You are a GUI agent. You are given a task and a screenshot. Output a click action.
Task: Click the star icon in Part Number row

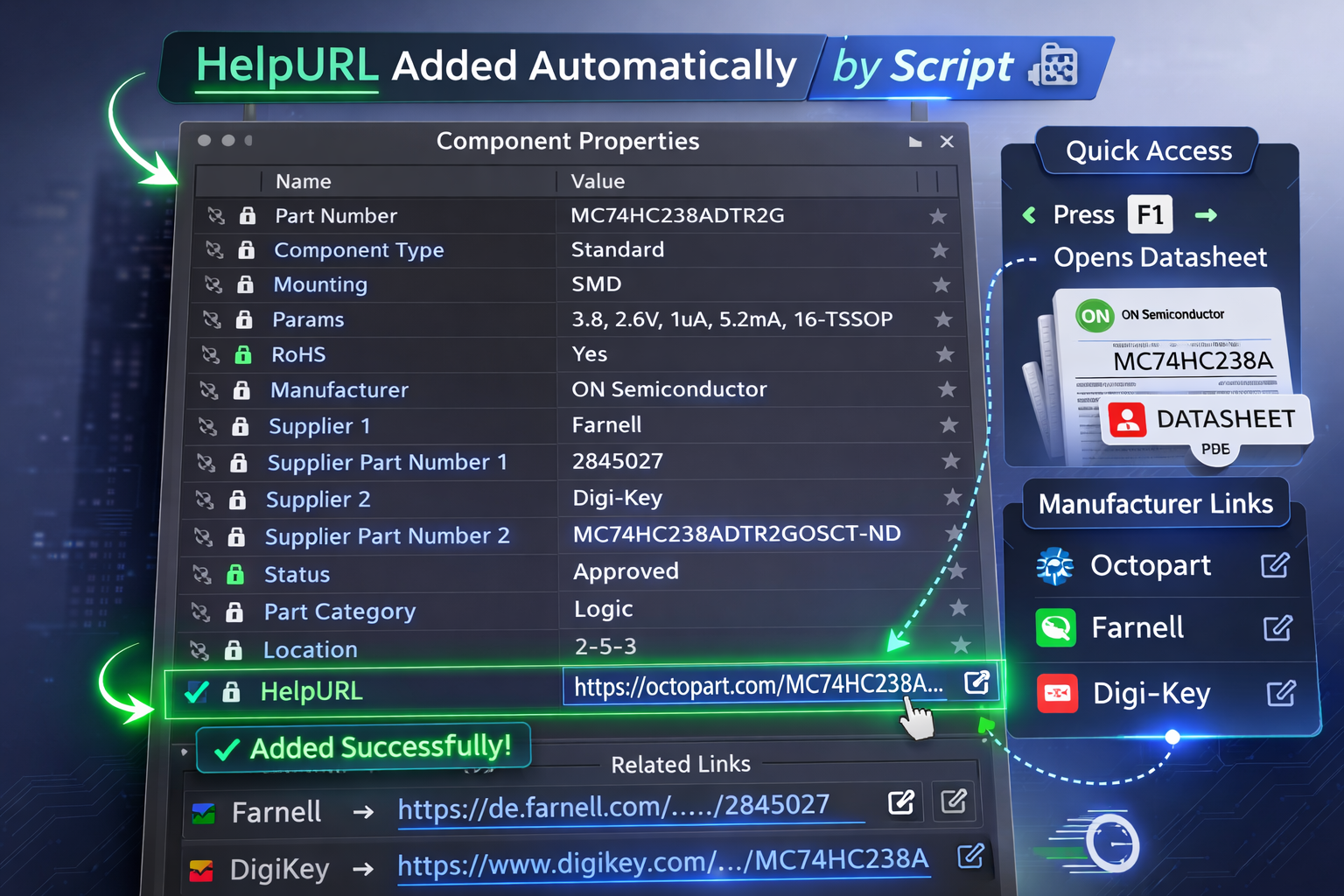(938, 216)
